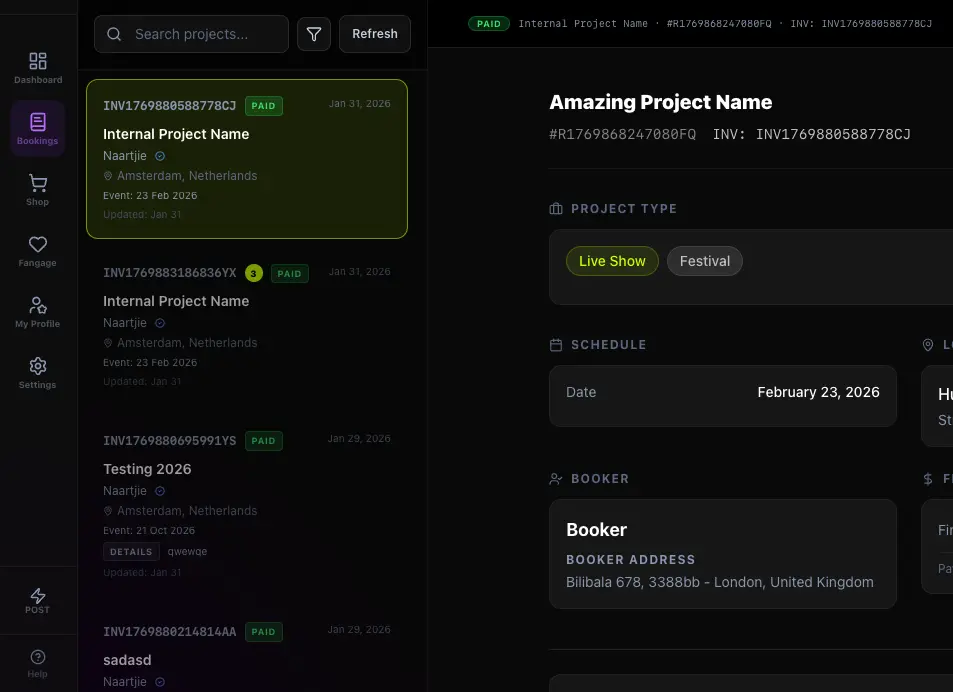Click verified badge in sadasd card
The height and width of the screenshot is (692, 953).
tap(160, 682)
